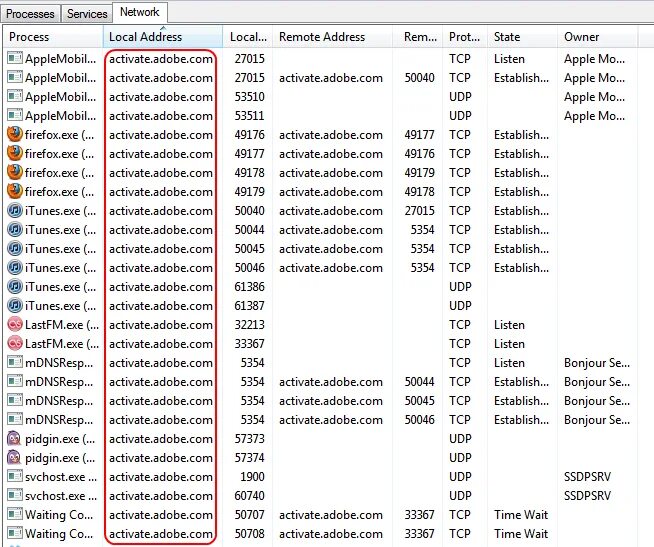This screenshot has height=547, width=654.
Task: Sort by Remote Address column header
Action: [x=332, y=37]
